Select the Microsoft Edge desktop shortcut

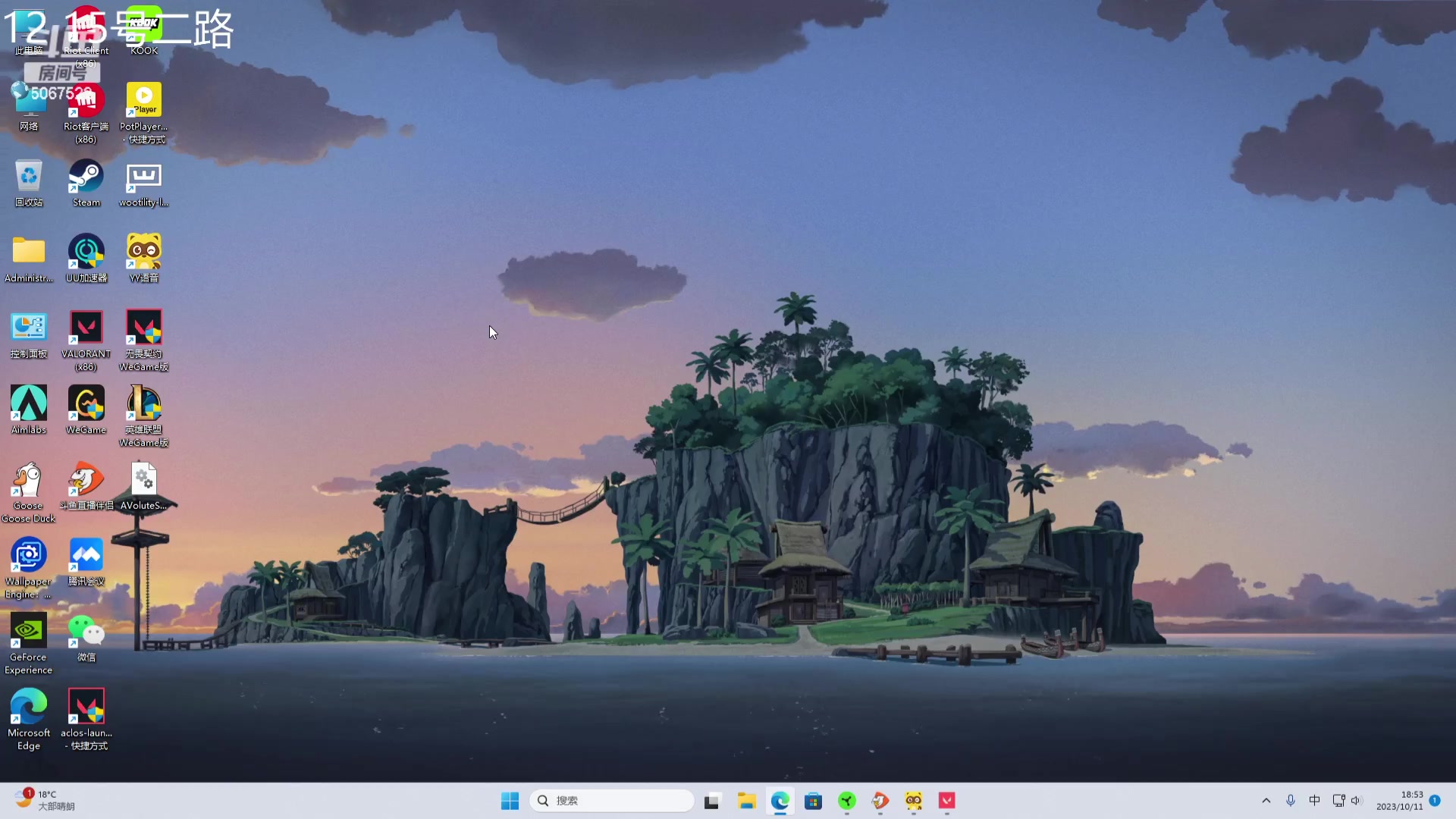(x=29, y=719)
